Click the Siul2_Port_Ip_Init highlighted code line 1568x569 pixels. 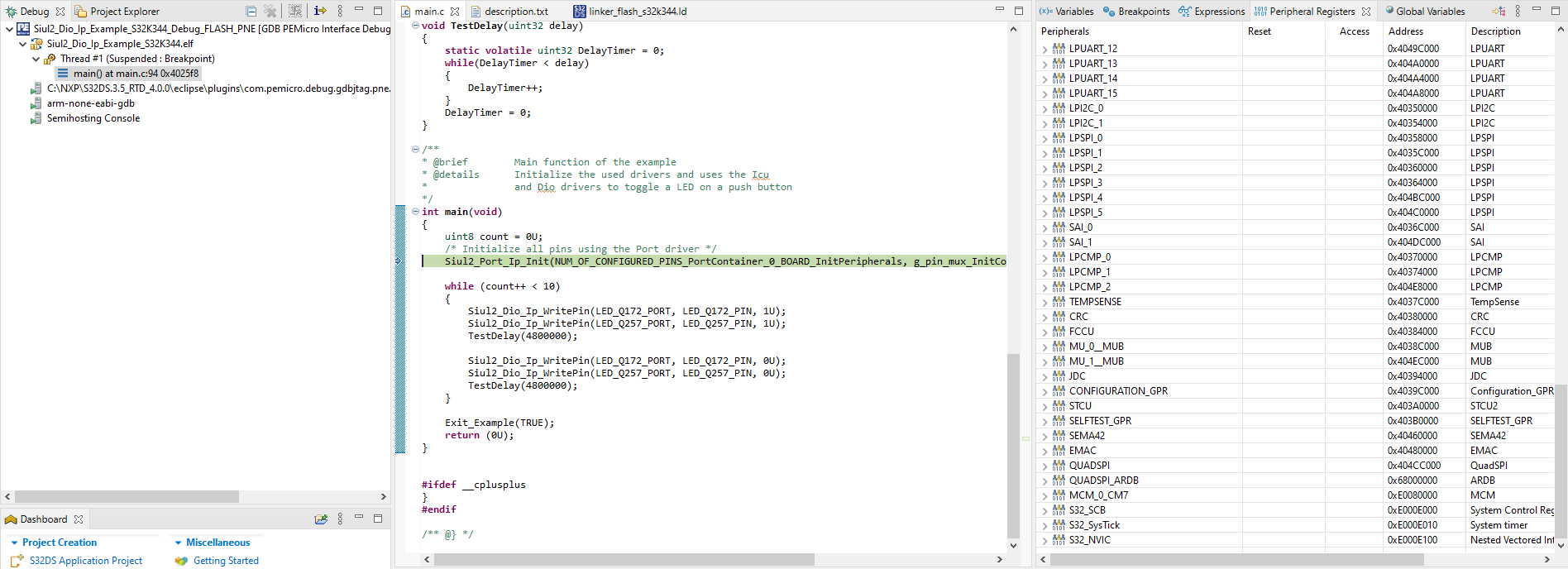(715, 261)
